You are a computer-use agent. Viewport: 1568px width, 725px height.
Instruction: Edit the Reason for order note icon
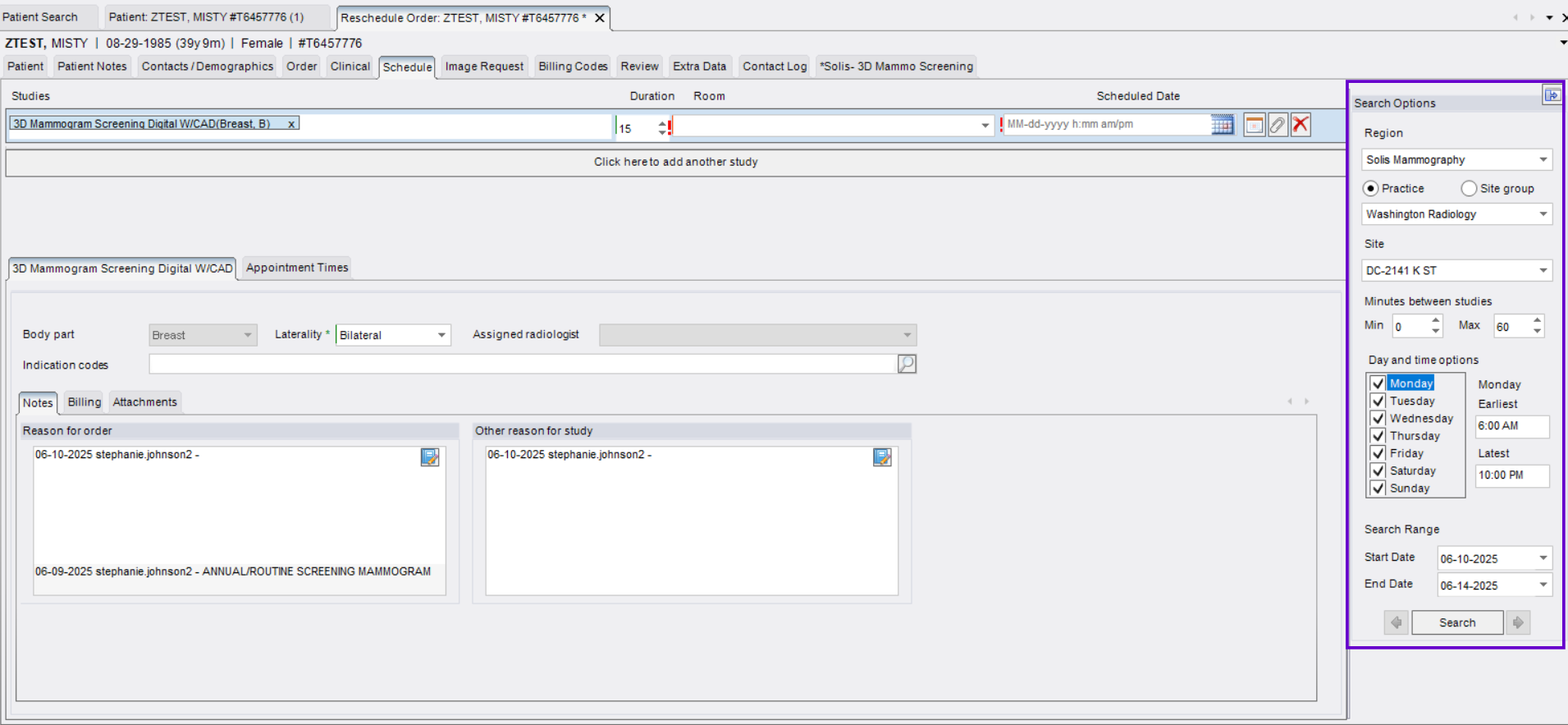(430, 457)
